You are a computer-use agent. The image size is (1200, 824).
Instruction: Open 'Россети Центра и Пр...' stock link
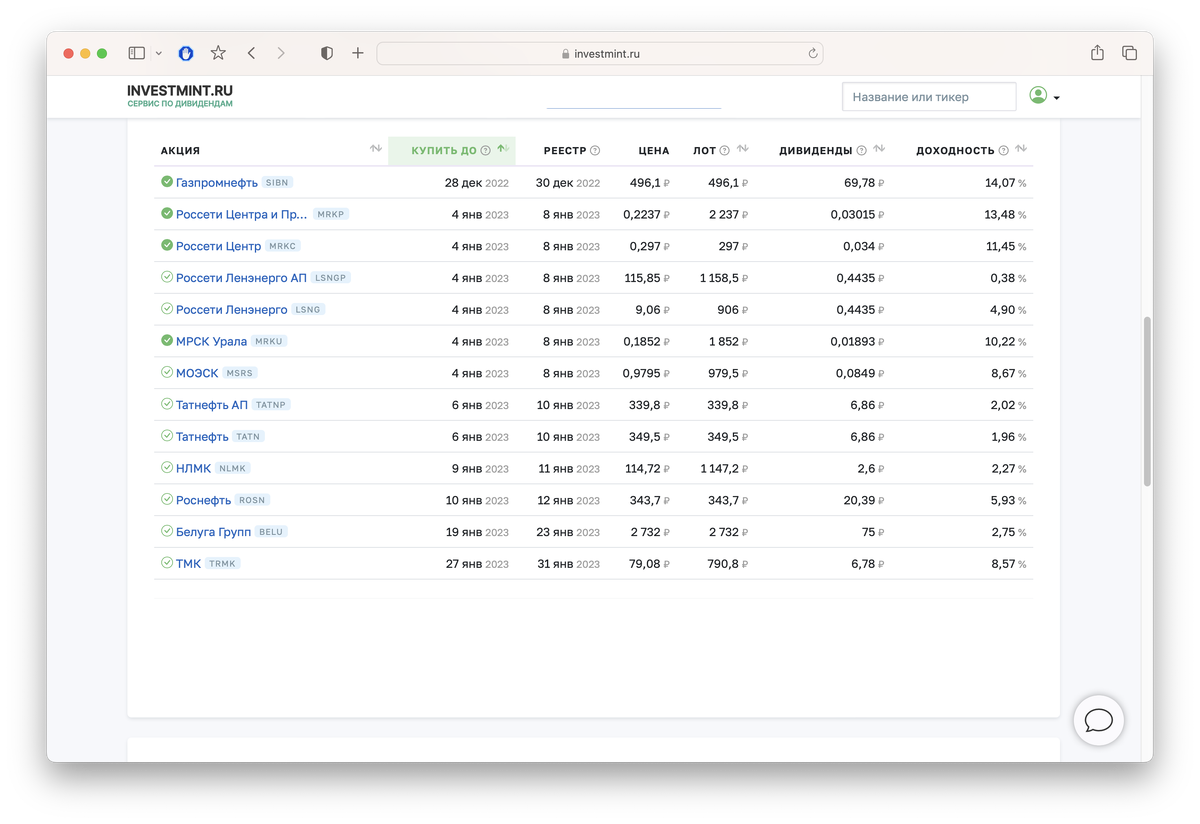[242, 215]
